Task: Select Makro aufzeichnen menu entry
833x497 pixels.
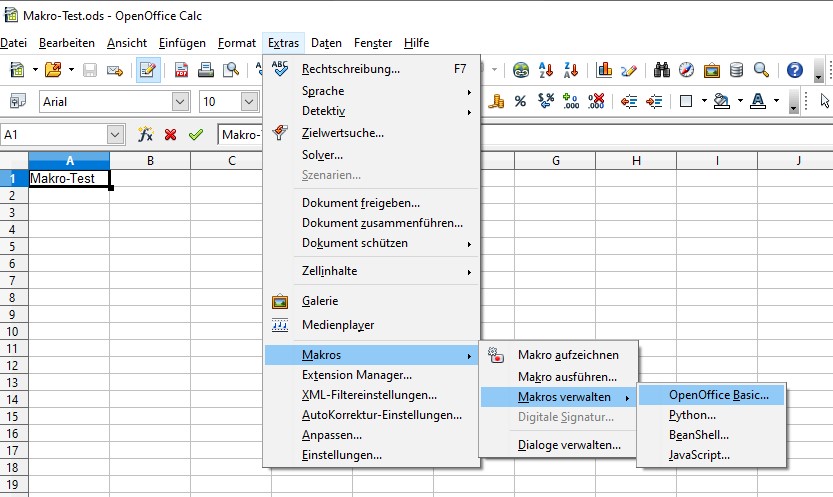Action: pyautogui.click(x=558, y=355)
